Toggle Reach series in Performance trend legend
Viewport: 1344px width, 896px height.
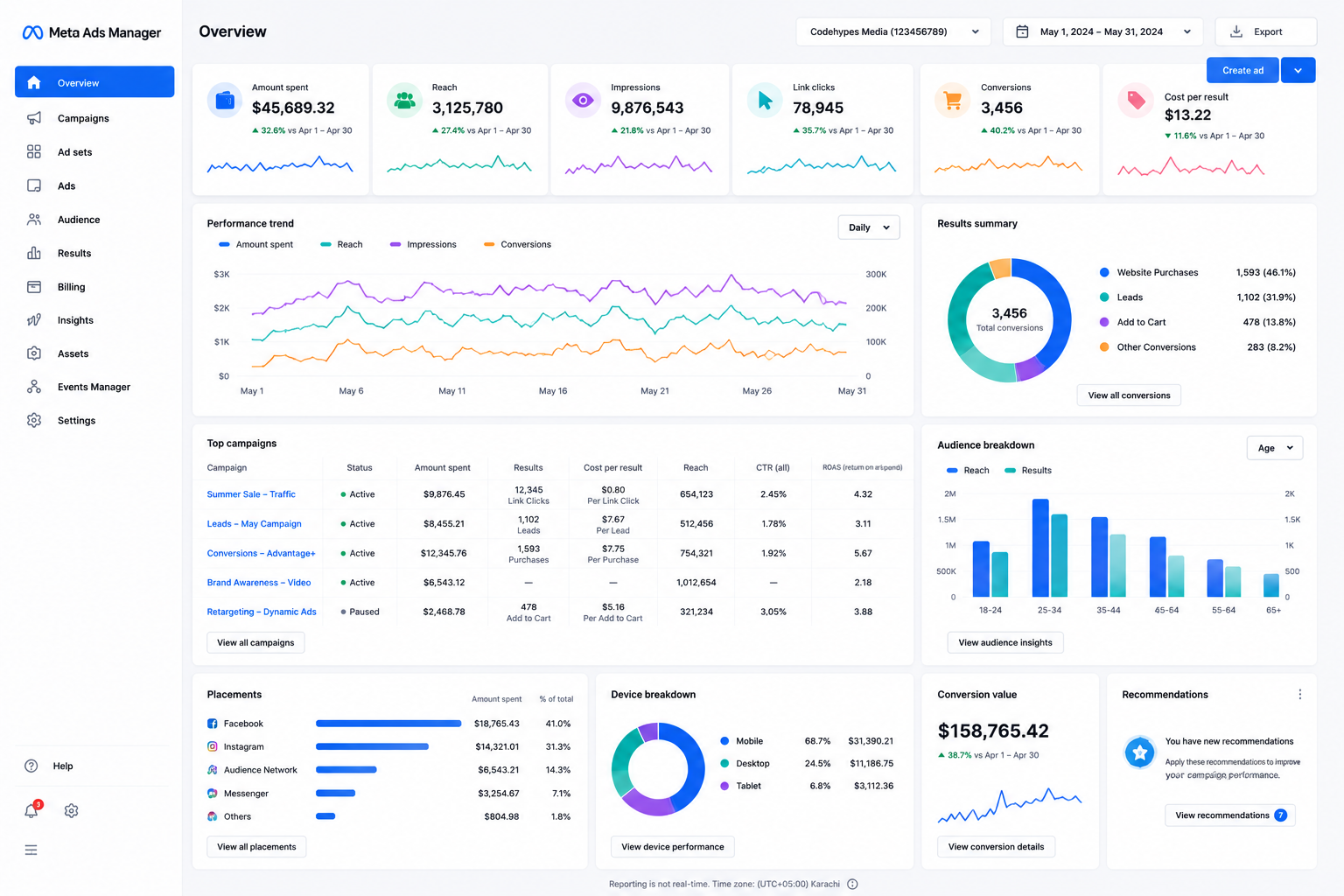[341, 244]
